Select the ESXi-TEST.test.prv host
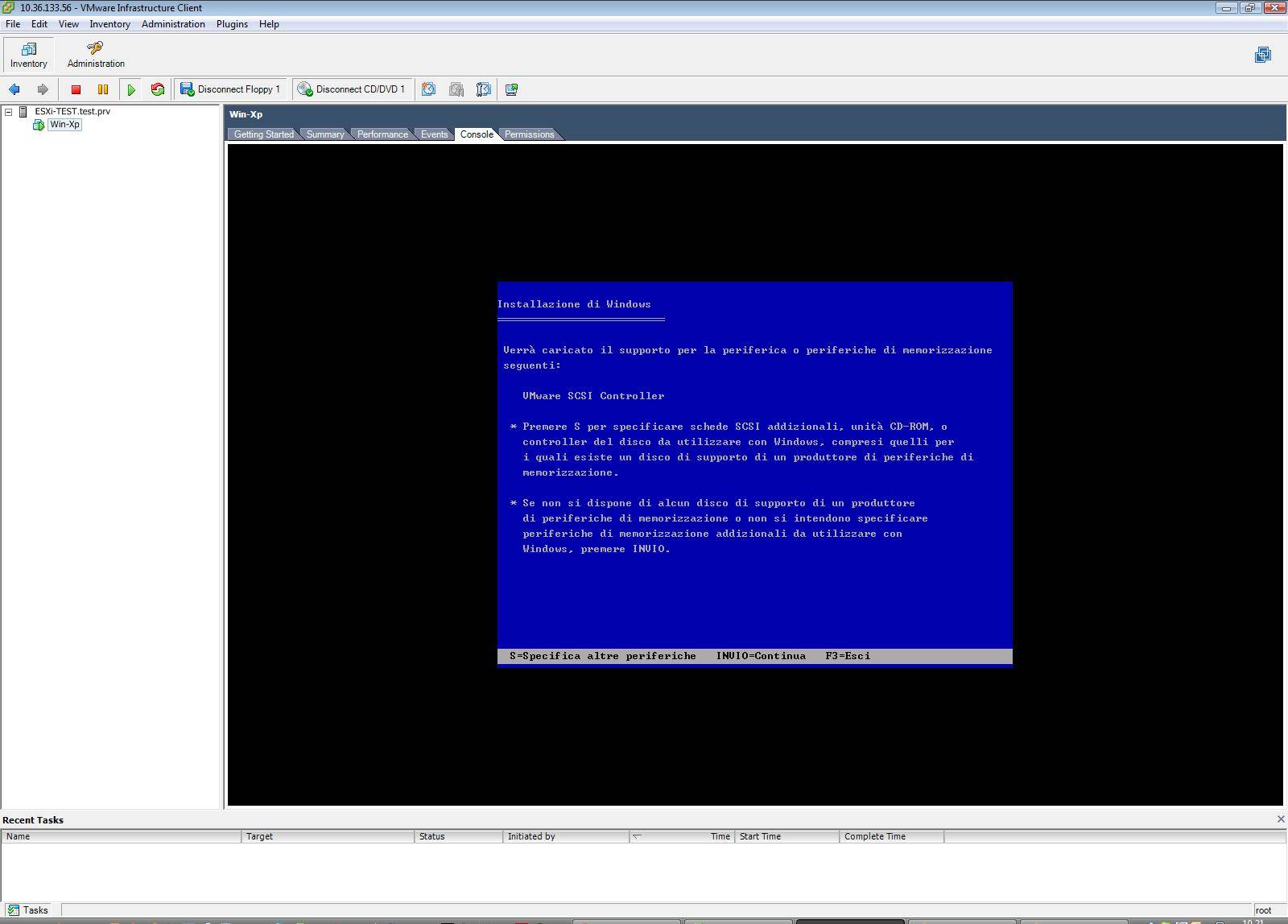This screenshot has width=1288, height=924. click(72, 112)
